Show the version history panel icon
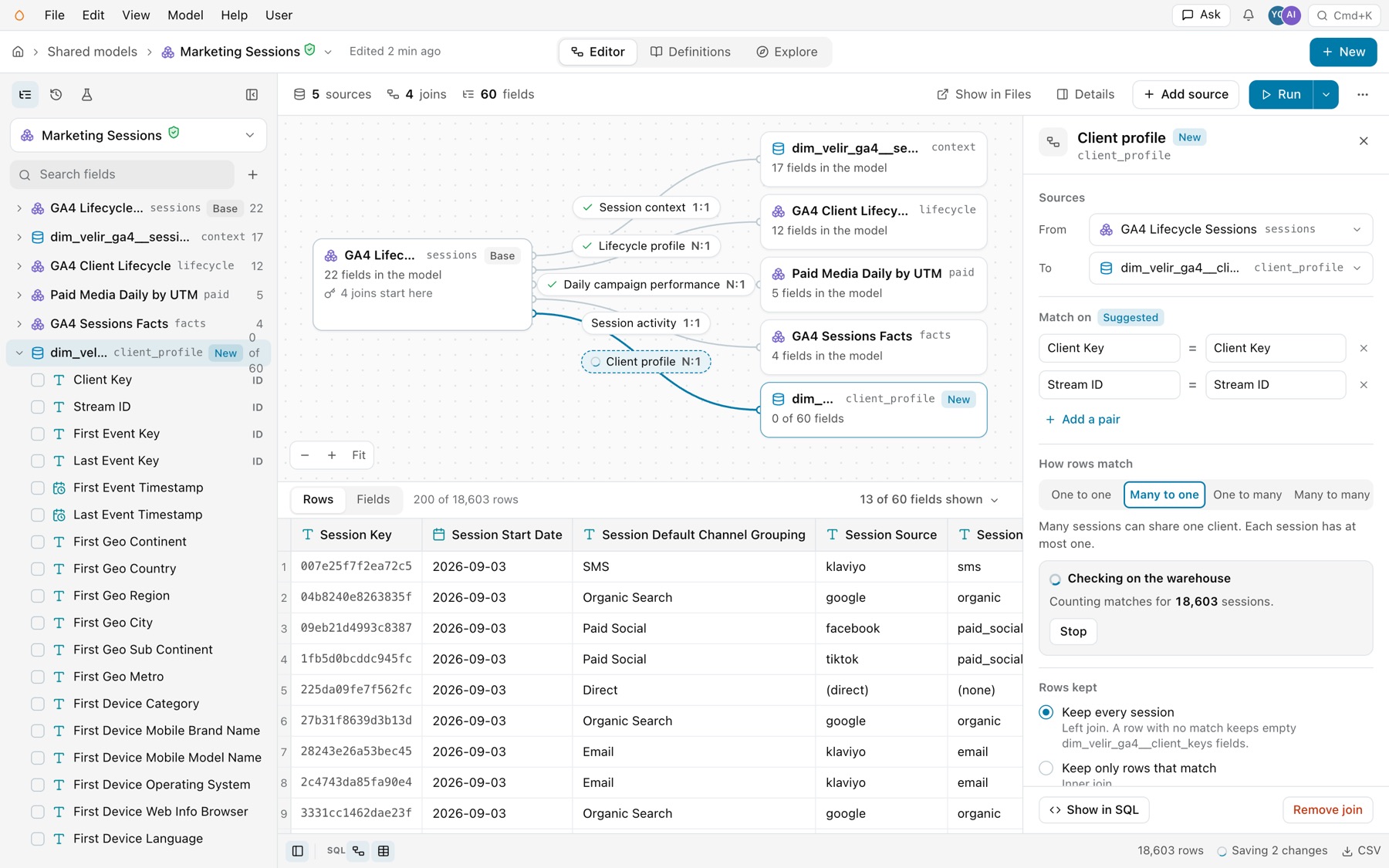Screen dimensions: 1389x868 click(x=56, y=95)
